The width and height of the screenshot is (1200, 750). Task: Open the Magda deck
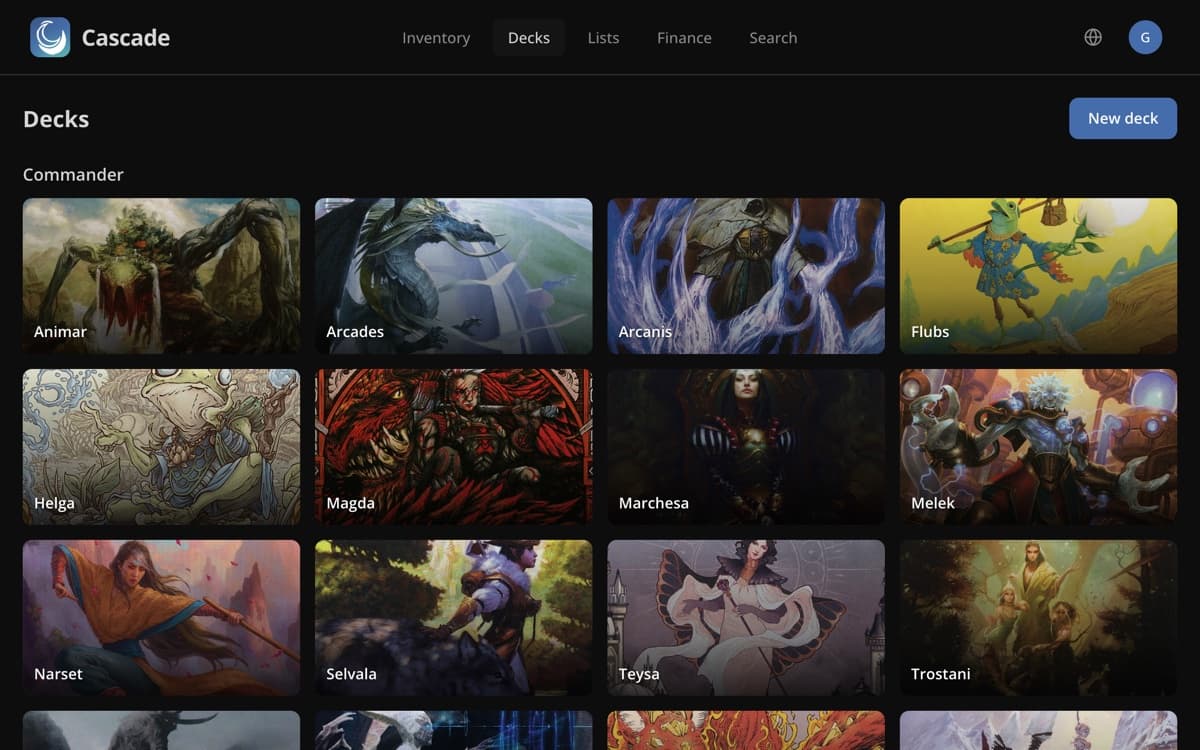click(453, 447)
